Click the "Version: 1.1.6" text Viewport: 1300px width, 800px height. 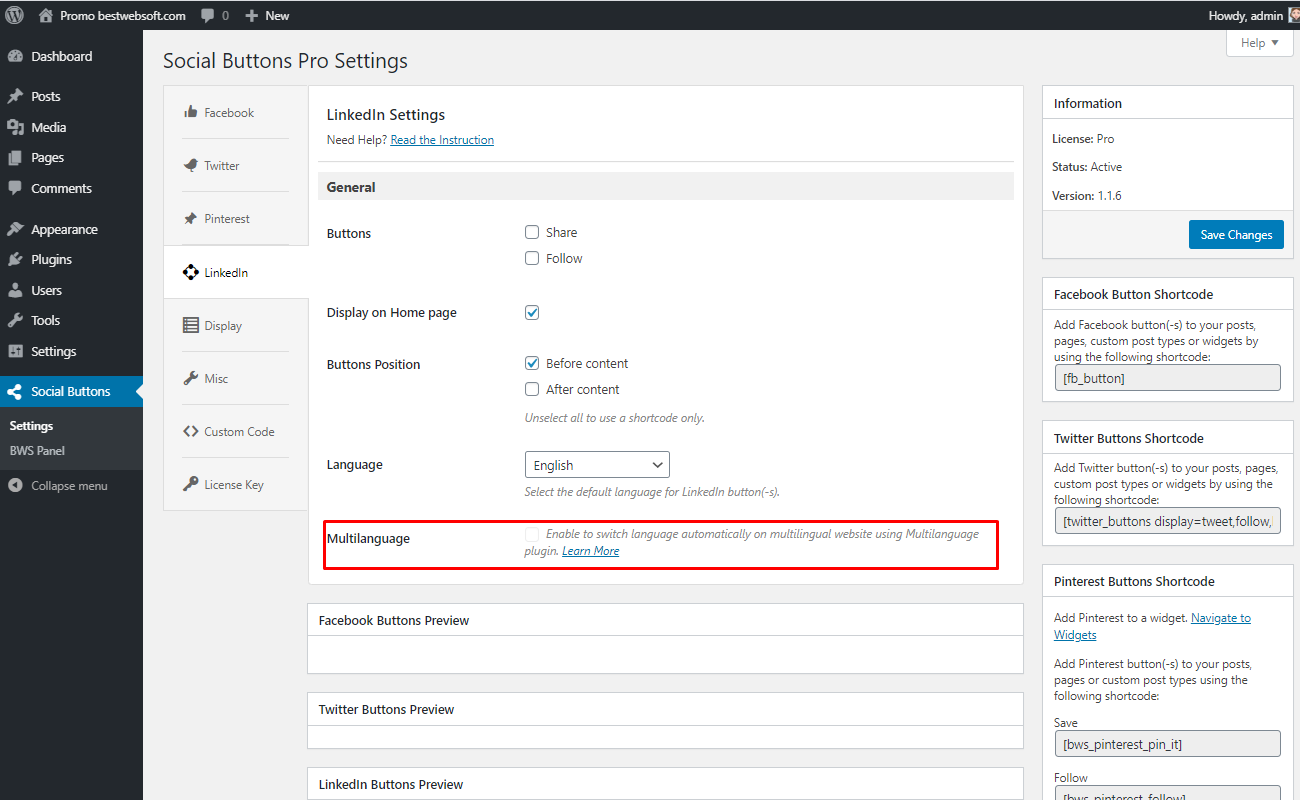(1087, 196)
